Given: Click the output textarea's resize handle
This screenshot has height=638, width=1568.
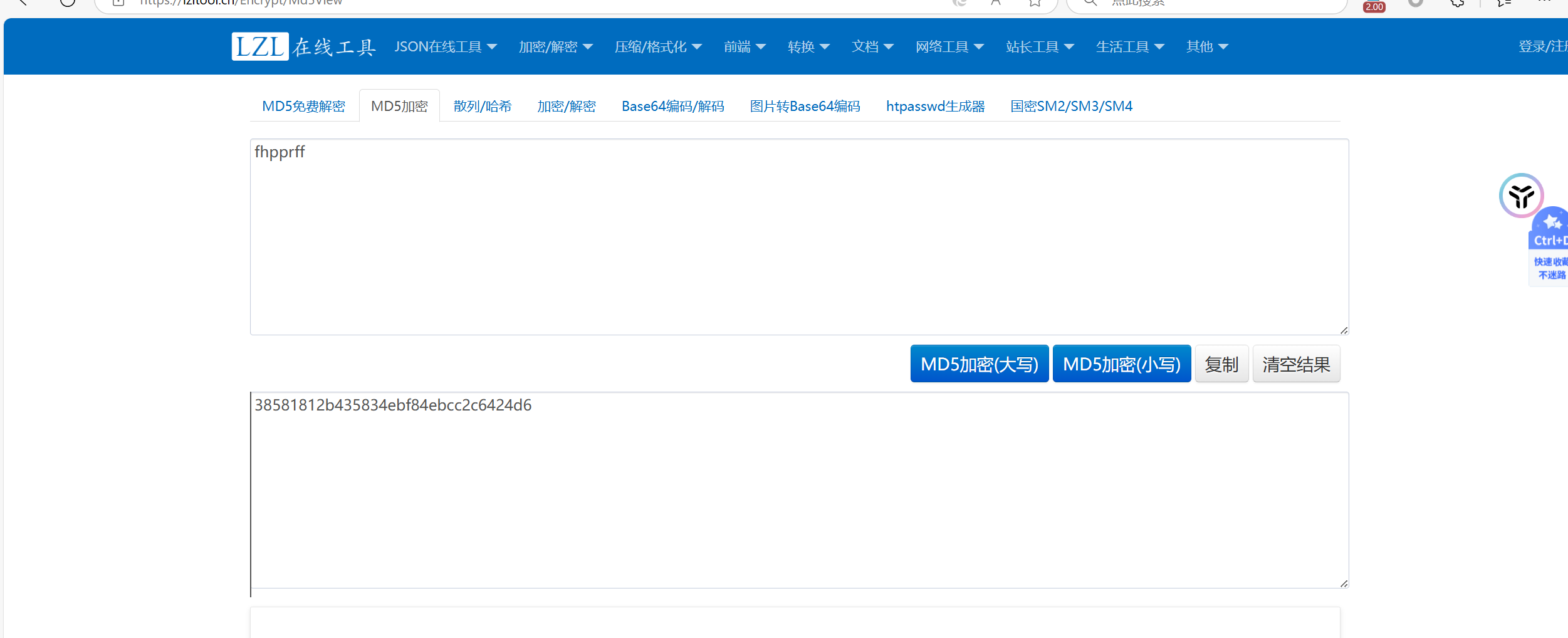Looking at the screenshot, I should [1344, 583].
